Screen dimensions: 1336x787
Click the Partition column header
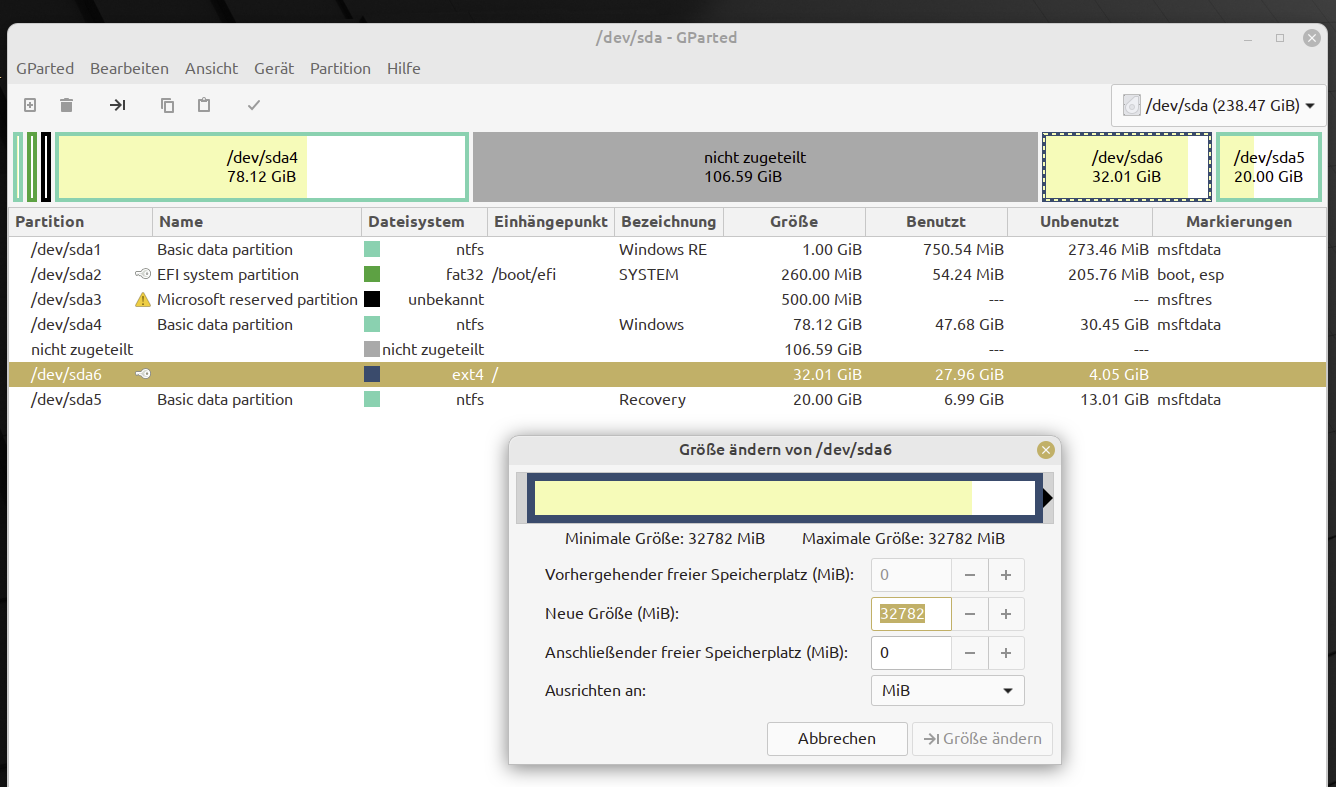pyautogui.click(x=80, y=222)
